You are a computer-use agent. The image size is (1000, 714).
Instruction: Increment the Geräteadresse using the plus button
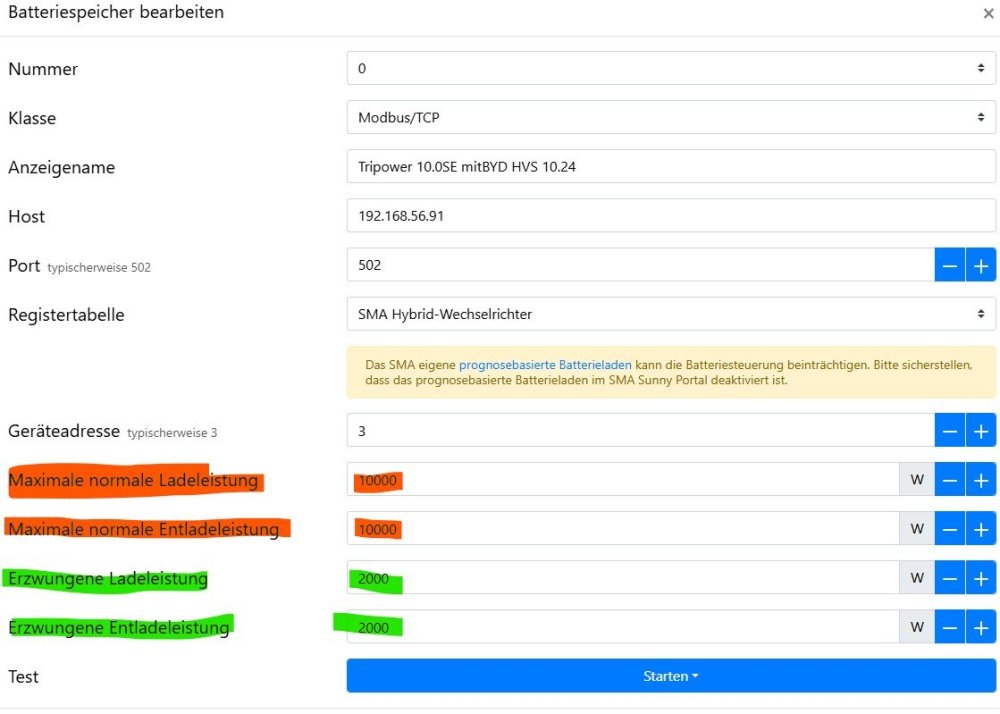click(x=981, y=430)
